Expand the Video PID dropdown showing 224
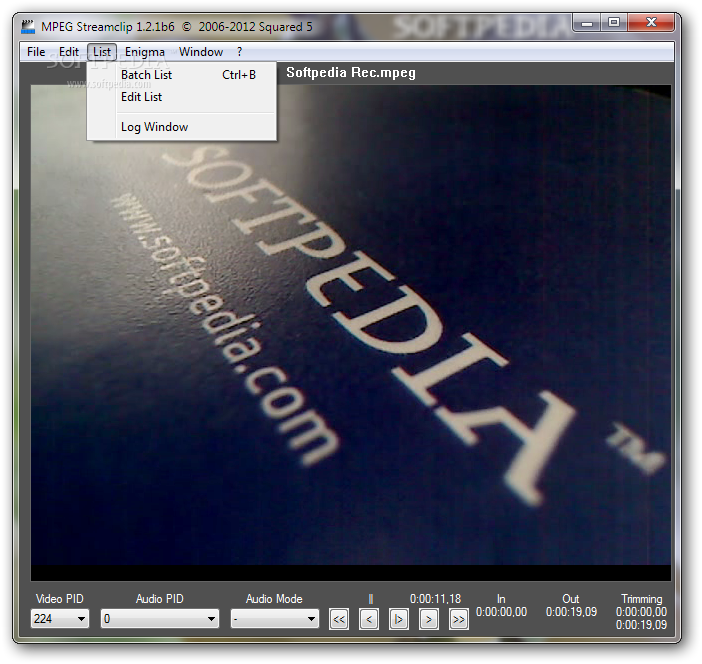The height and width of the screenshot is (664, 702). tap(60, 619)
